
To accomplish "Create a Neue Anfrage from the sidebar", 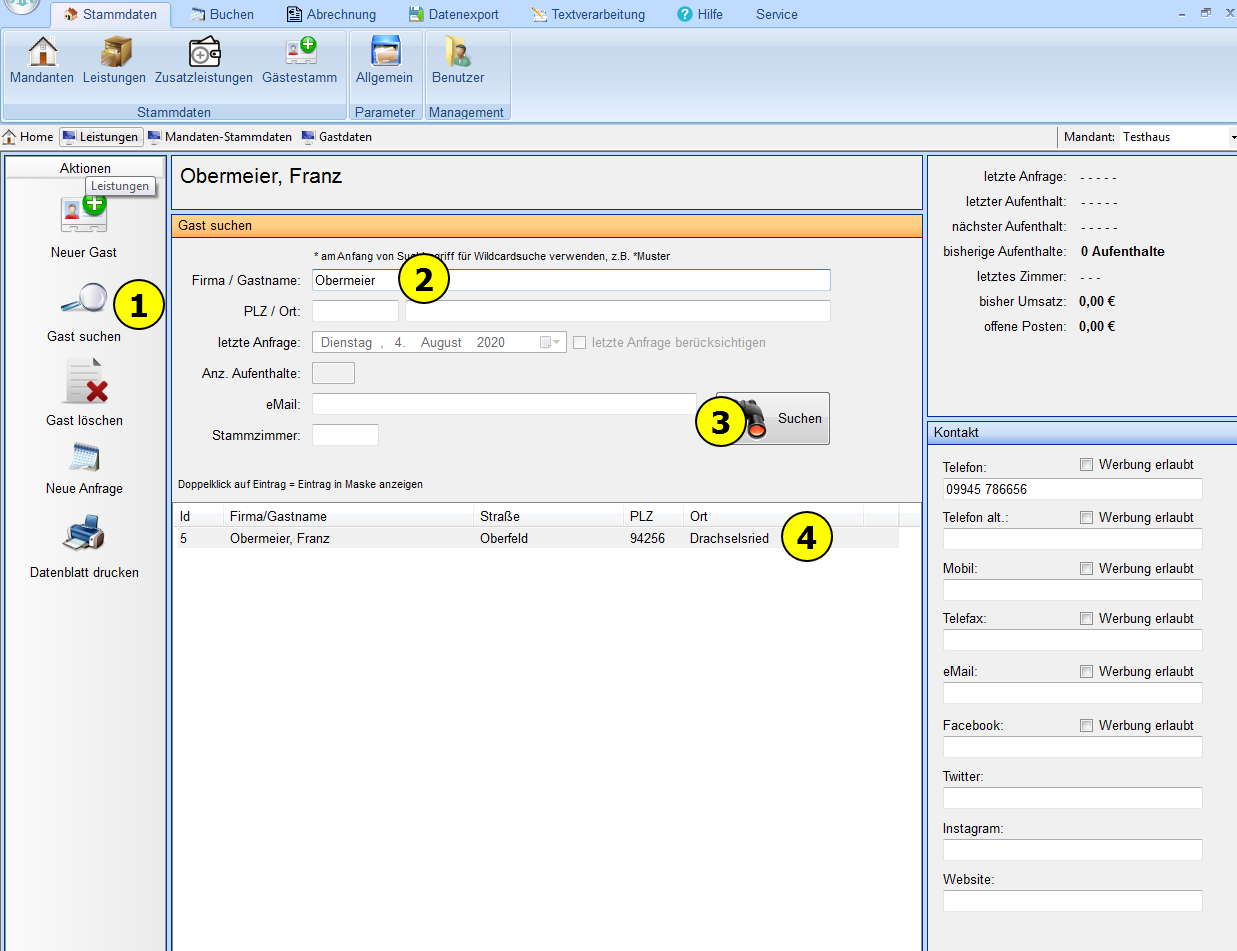I will [x=84, y=458].
